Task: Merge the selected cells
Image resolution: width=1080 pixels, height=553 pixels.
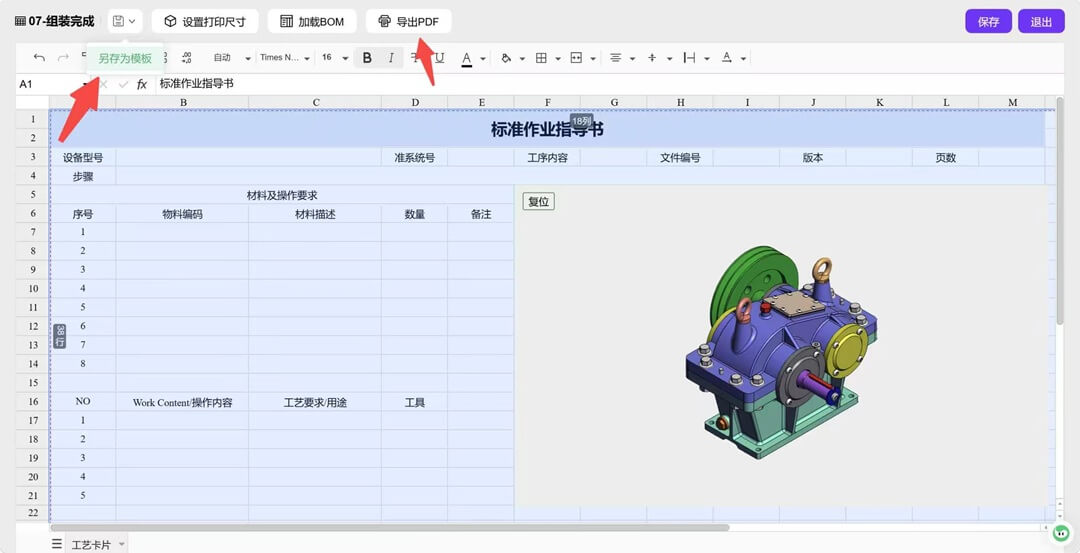Action: 577,58
